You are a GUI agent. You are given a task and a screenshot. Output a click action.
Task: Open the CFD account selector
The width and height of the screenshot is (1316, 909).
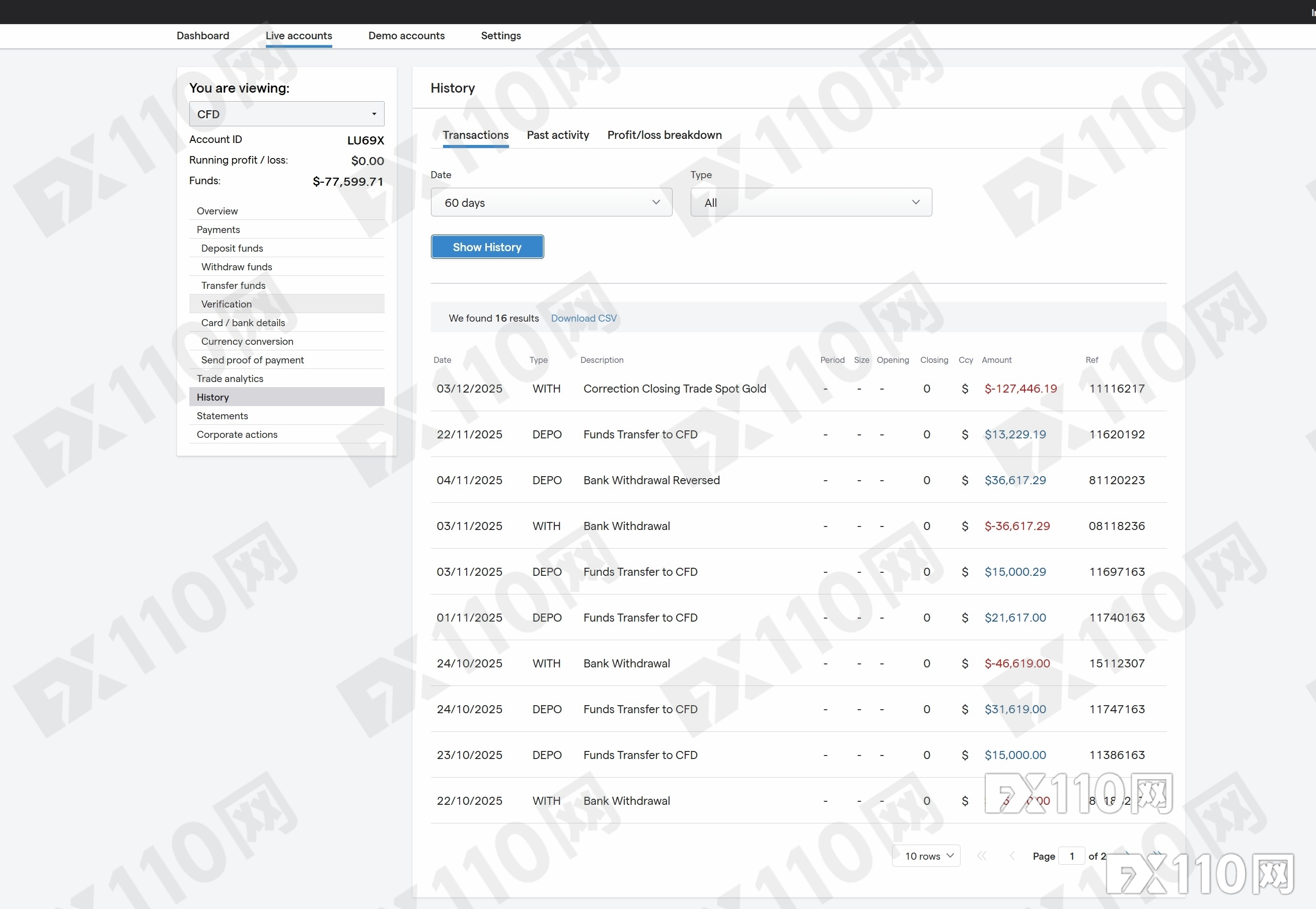pos(286,114)
